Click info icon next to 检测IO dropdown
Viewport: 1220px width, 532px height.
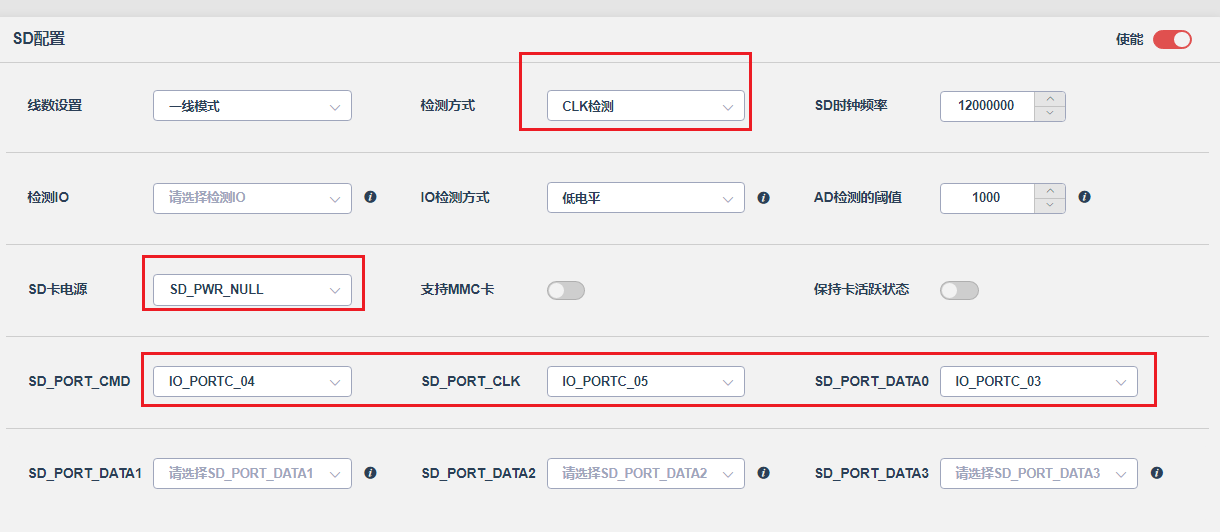point(370,197)
